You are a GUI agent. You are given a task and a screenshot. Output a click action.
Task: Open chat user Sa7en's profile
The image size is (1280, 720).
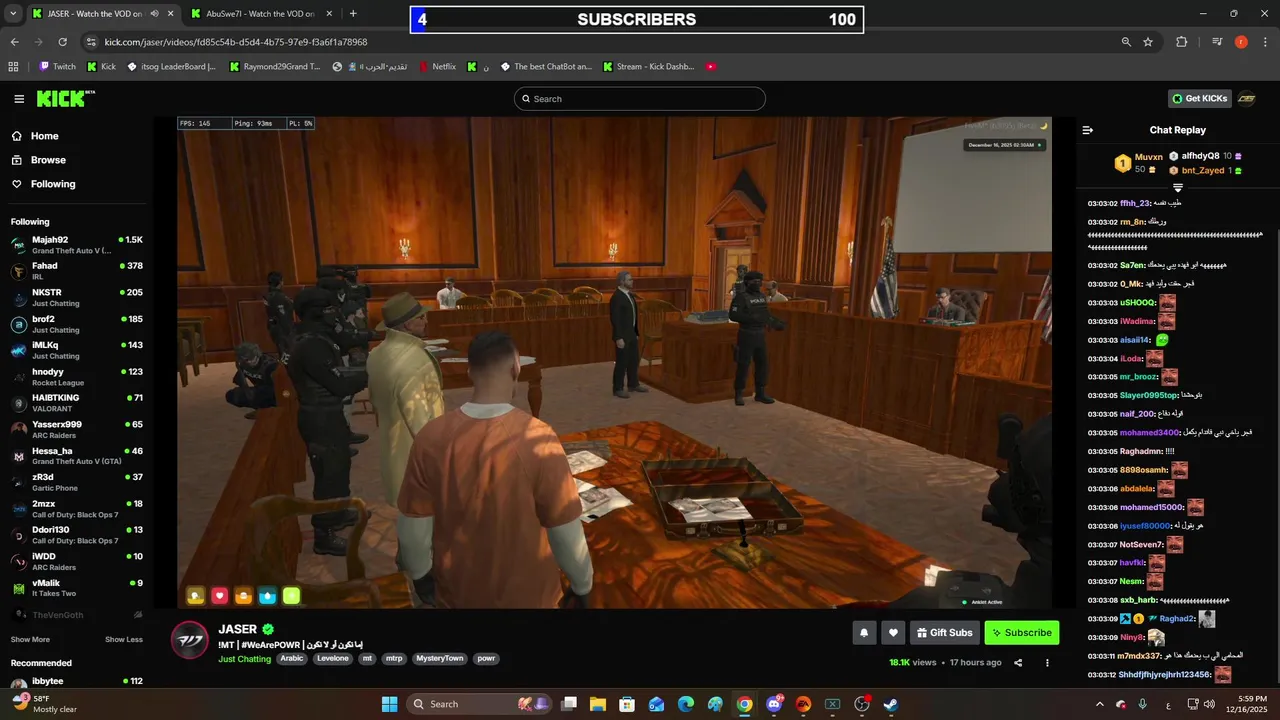point(1132,265)
